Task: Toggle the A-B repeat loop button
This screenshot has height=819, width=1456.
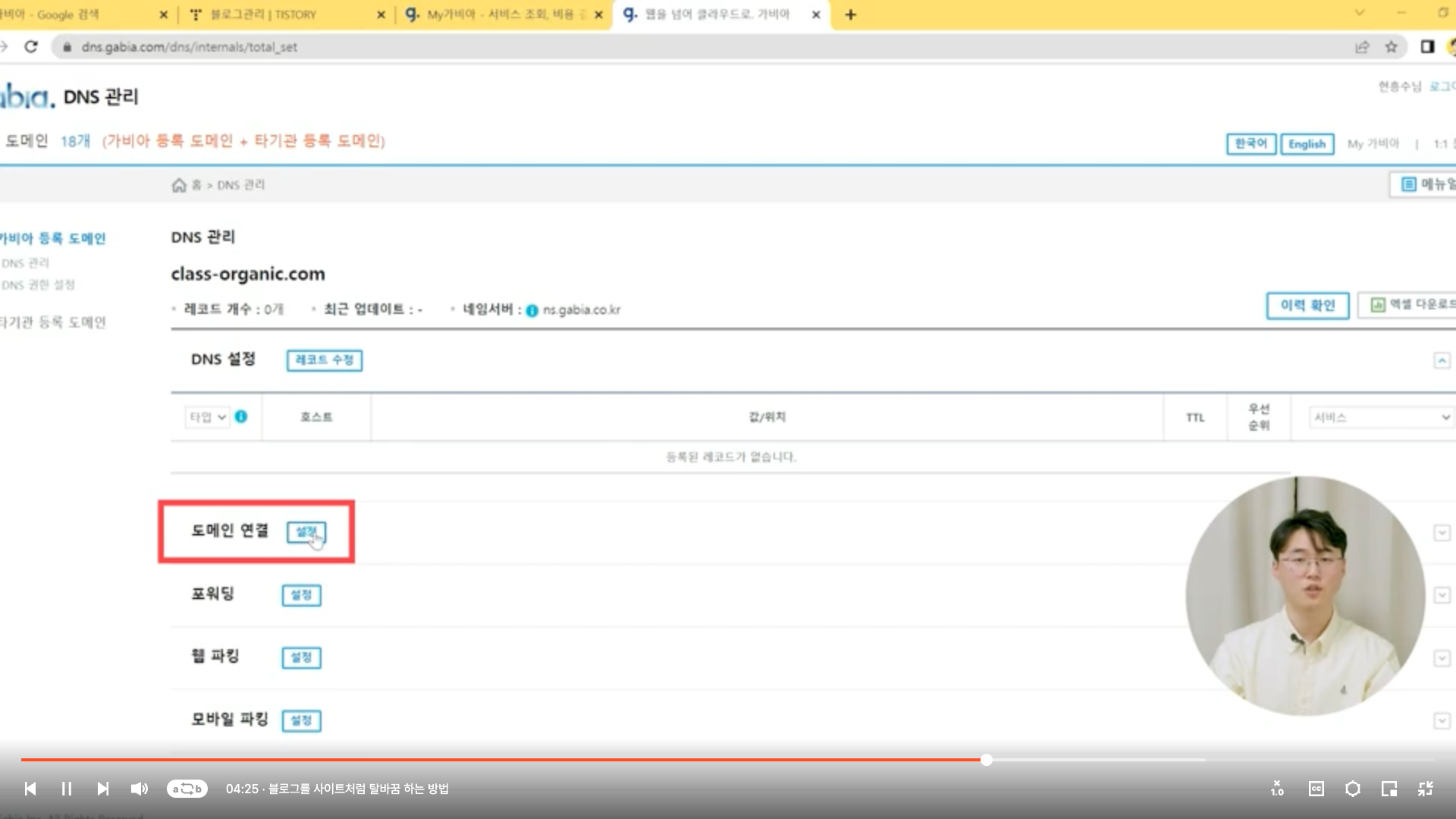Action: (187, 789)
